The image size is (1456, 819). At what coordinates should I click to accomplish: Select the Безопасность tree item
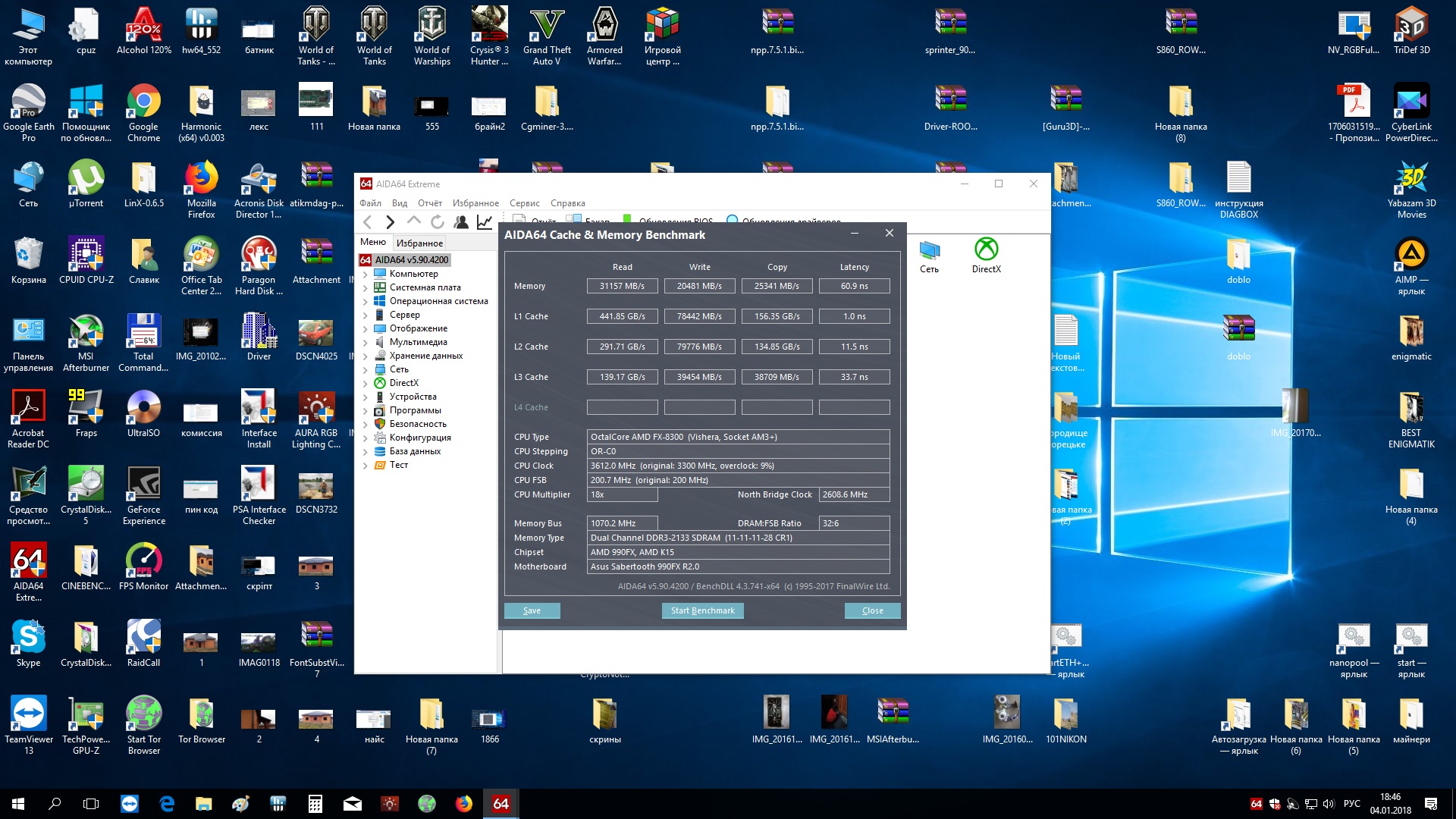pos(418,424)
